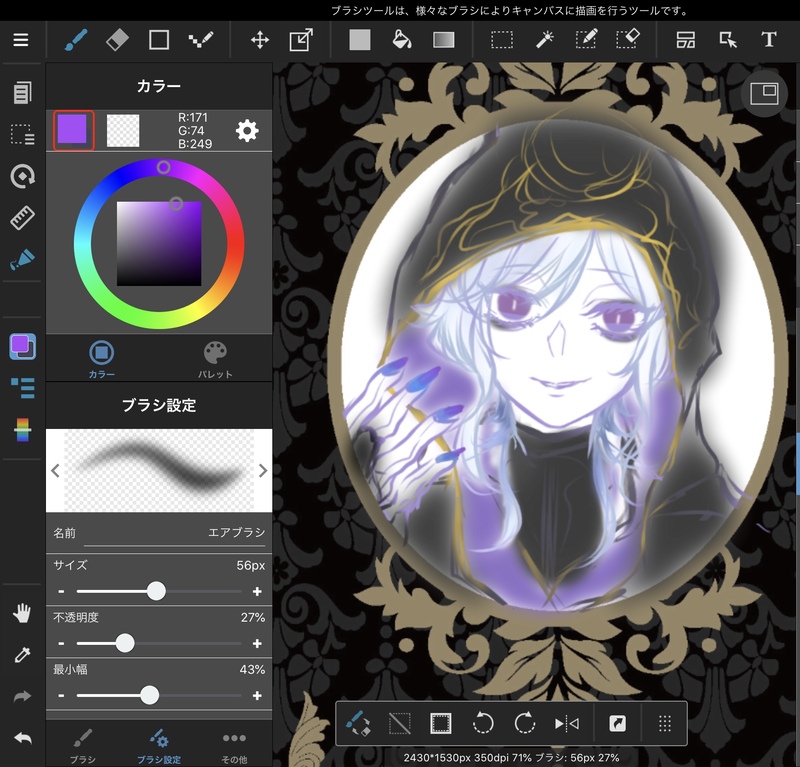Image resolution: width=800 pixels, height=767 pixels.
Task: Open the ruler snap settings
Action: 22,218
